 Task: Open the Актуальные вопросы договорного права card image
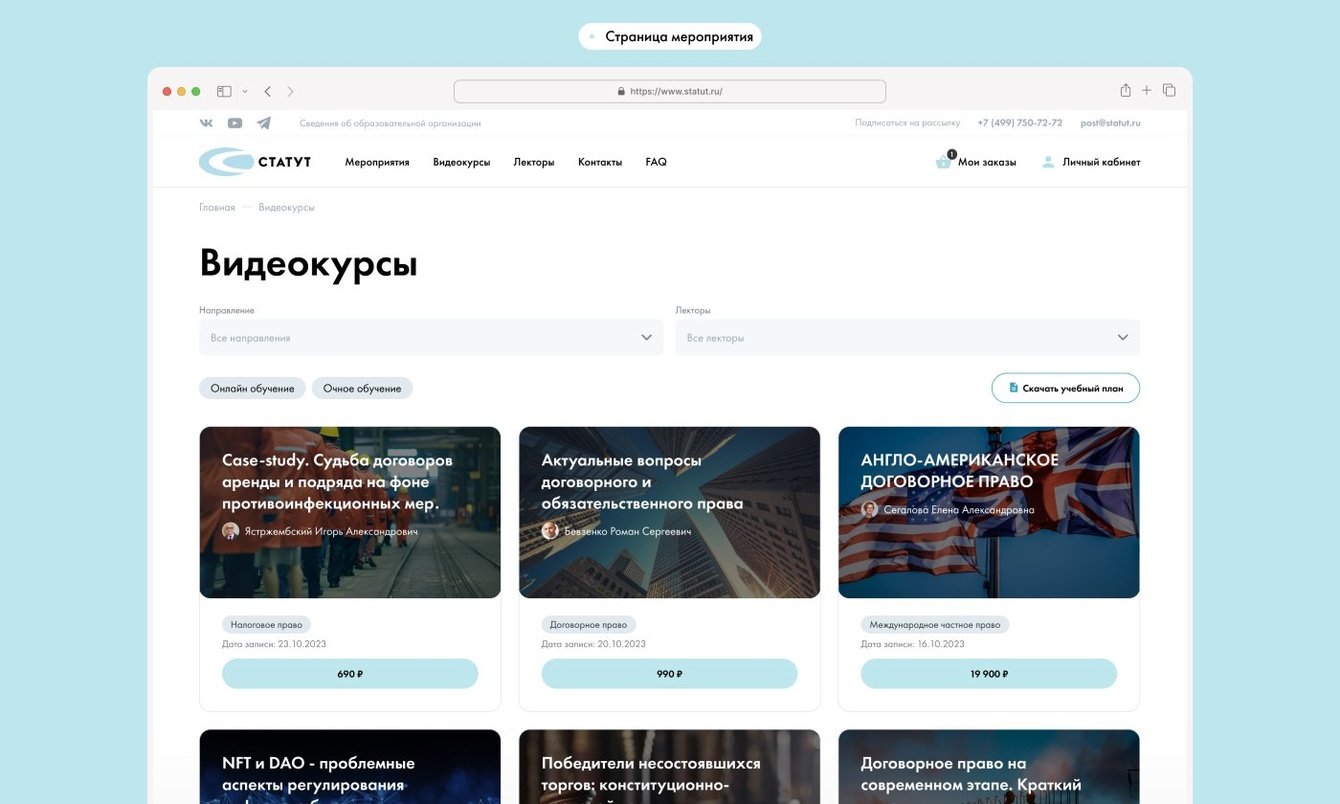(x=670, y=513)
